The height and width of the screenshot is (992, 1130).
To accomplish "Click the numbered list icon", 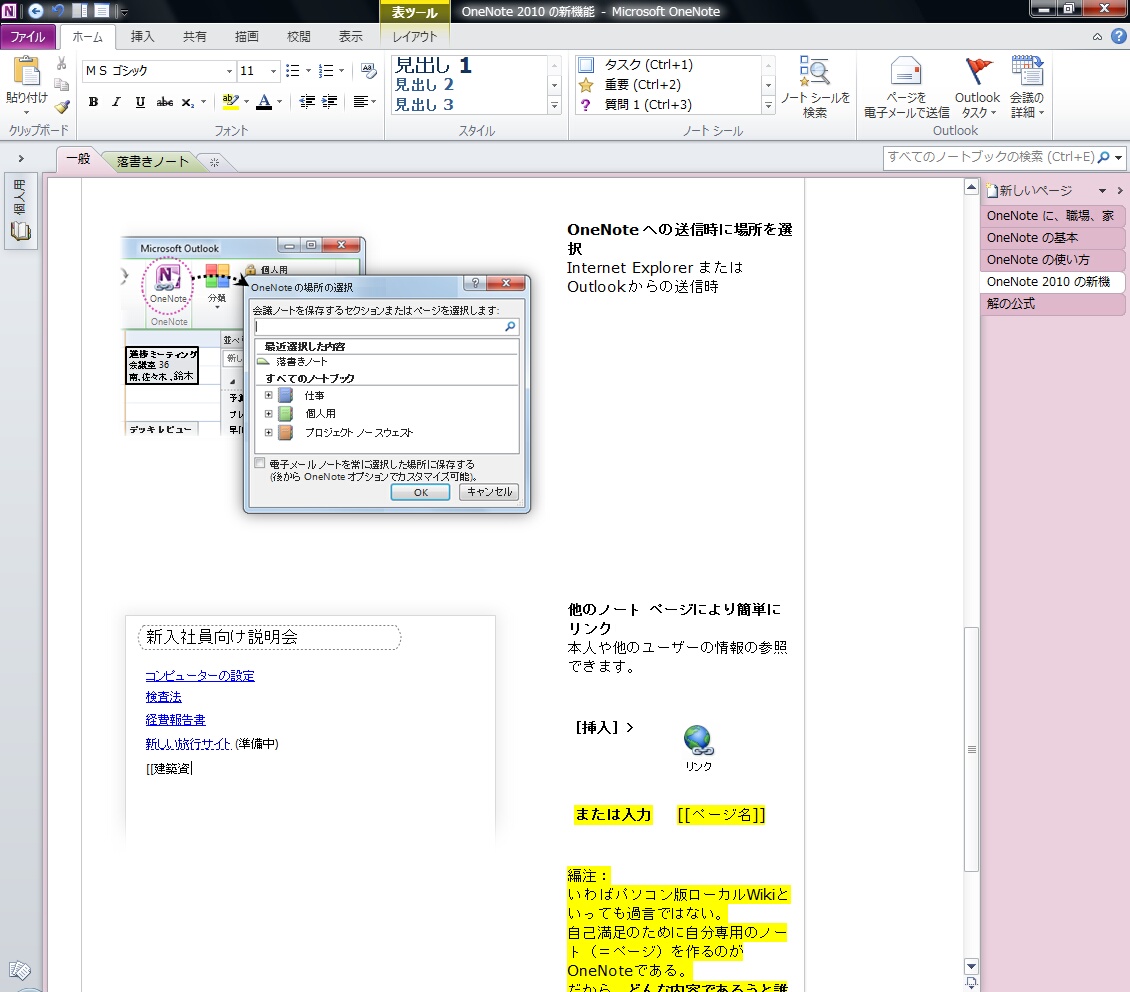I will click(x=326, y=71).
